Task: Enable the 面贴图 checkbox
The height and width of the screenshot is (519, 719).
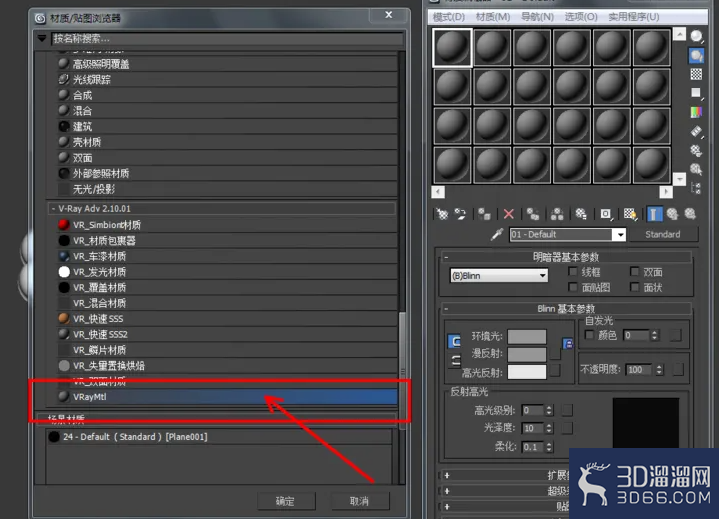Action: tap(573, 287)
